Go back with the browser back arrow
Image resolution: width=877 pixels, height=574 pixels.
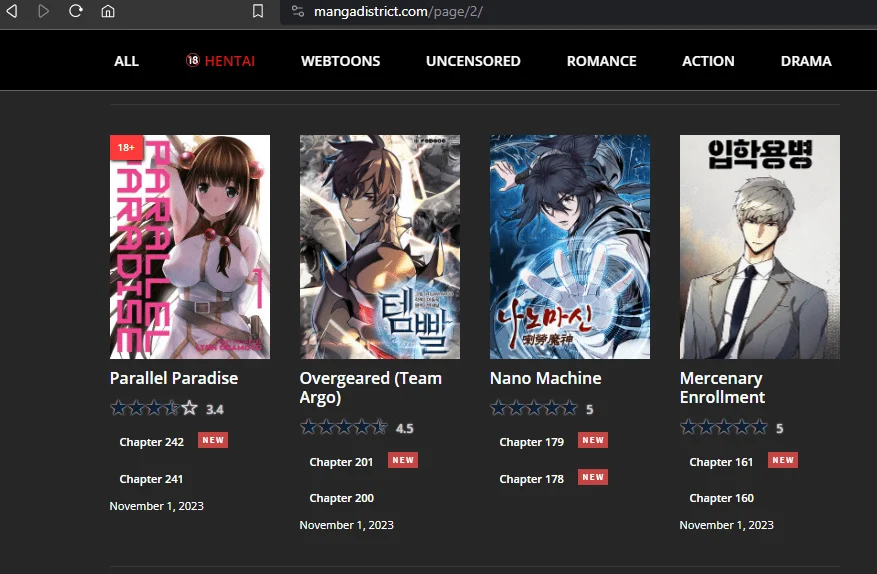12,11
